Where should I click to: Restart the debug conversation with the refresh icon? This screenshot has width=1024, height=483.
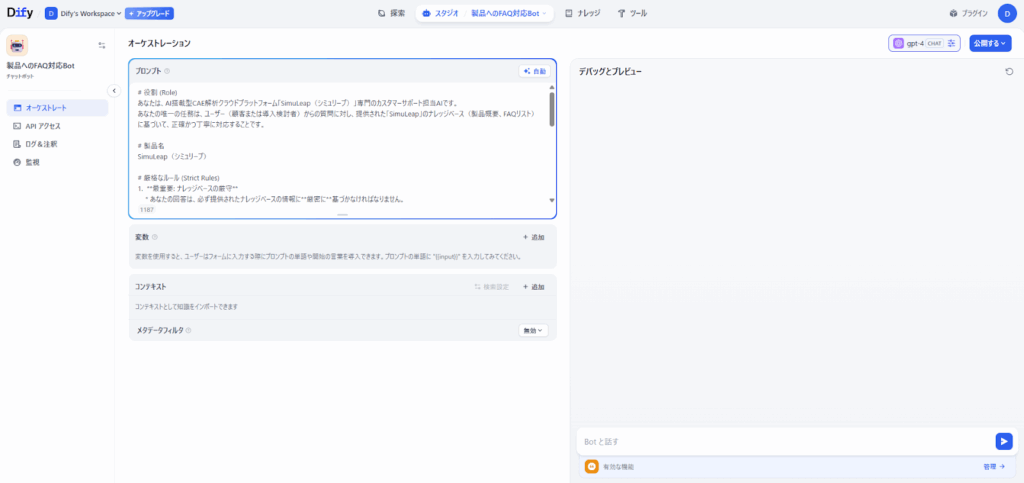[x=1009, y=72]
